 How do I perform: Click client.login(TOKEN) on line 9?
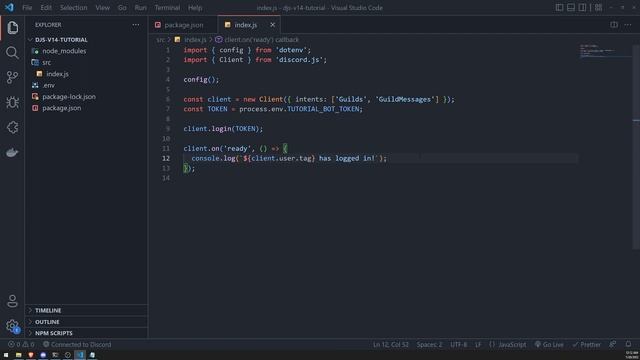(222, 129)
